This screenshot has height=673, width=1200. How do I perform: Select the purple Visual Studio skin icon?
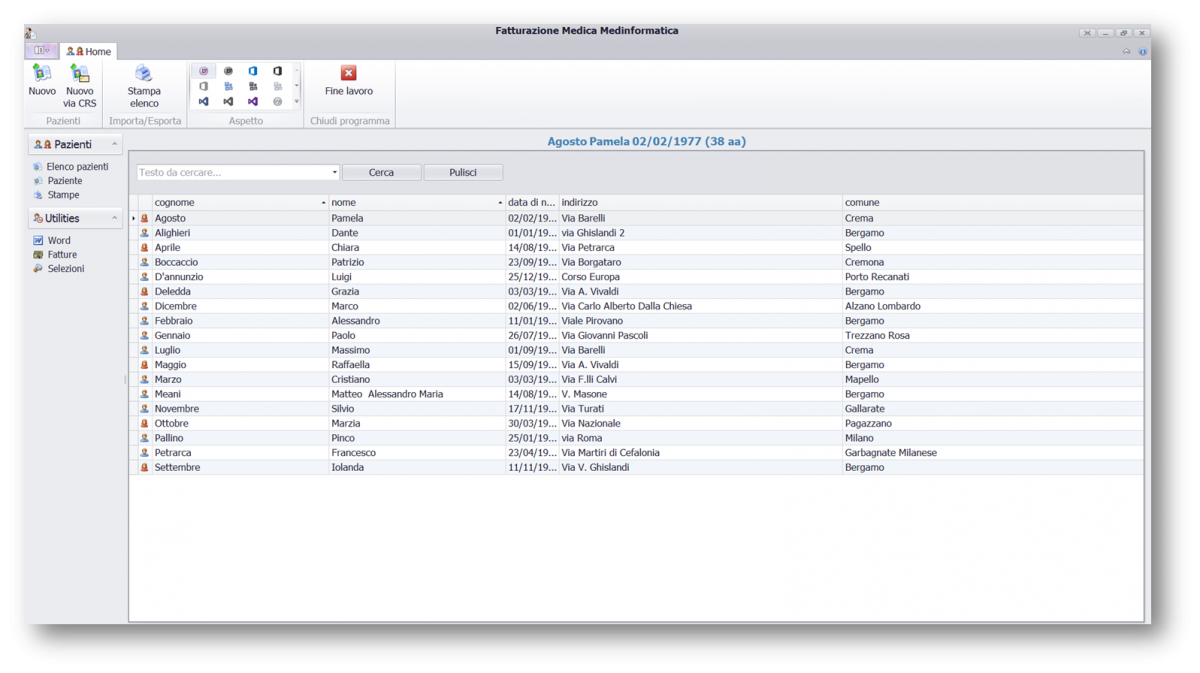pyautogui.click(x=253, y=101)
